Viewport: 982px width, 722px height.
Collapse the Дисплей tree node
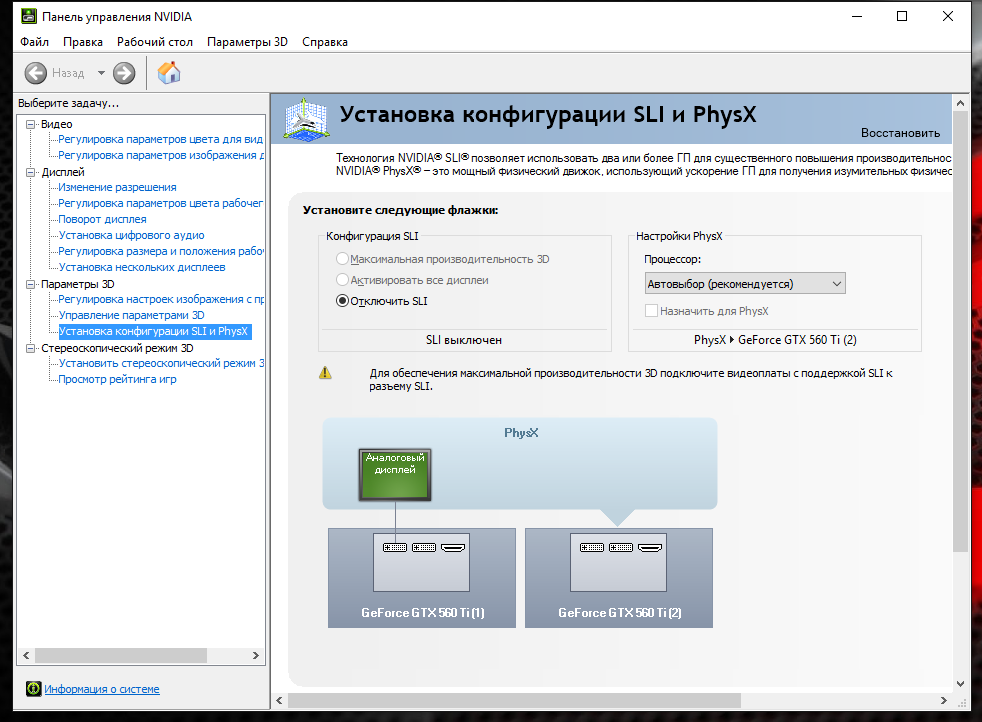(30, 172)
